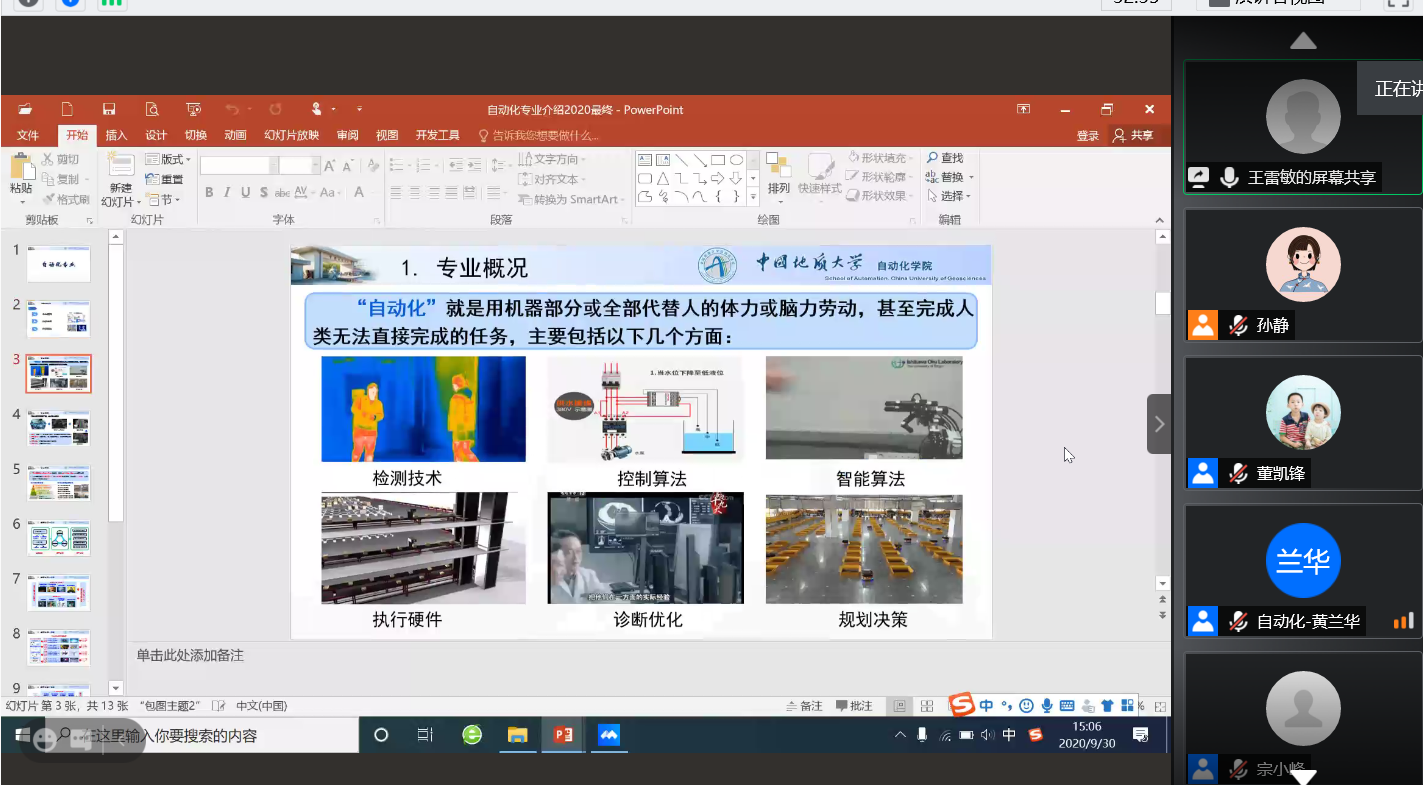Toggle the Notes (备注) pane in status bar
Viewport: 1423px width, 785px height.
804,706
